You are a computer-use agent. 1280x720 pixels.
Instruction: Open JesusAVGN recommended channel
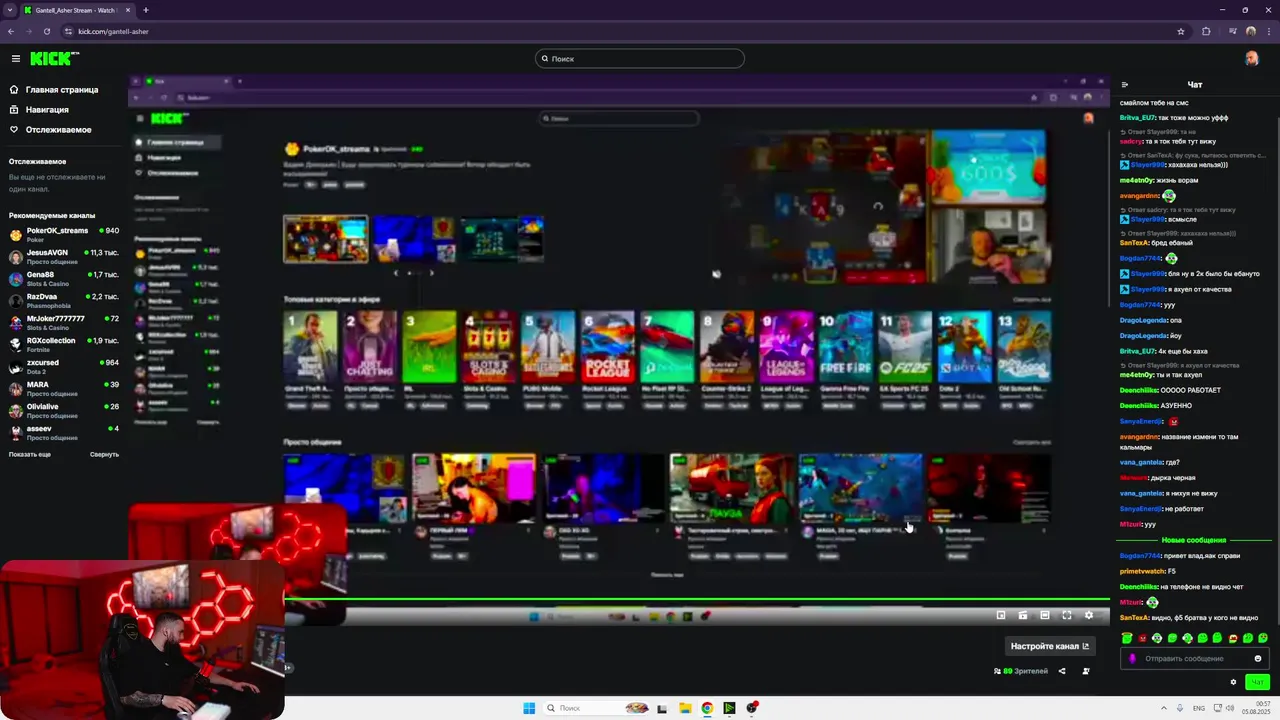64,256
